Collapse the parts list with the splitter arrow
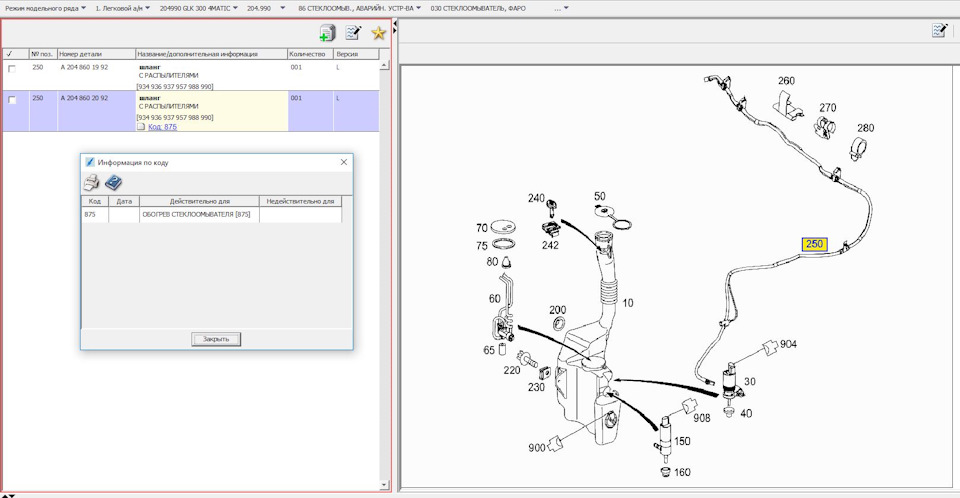960x498 pixels. pos(395,25)
